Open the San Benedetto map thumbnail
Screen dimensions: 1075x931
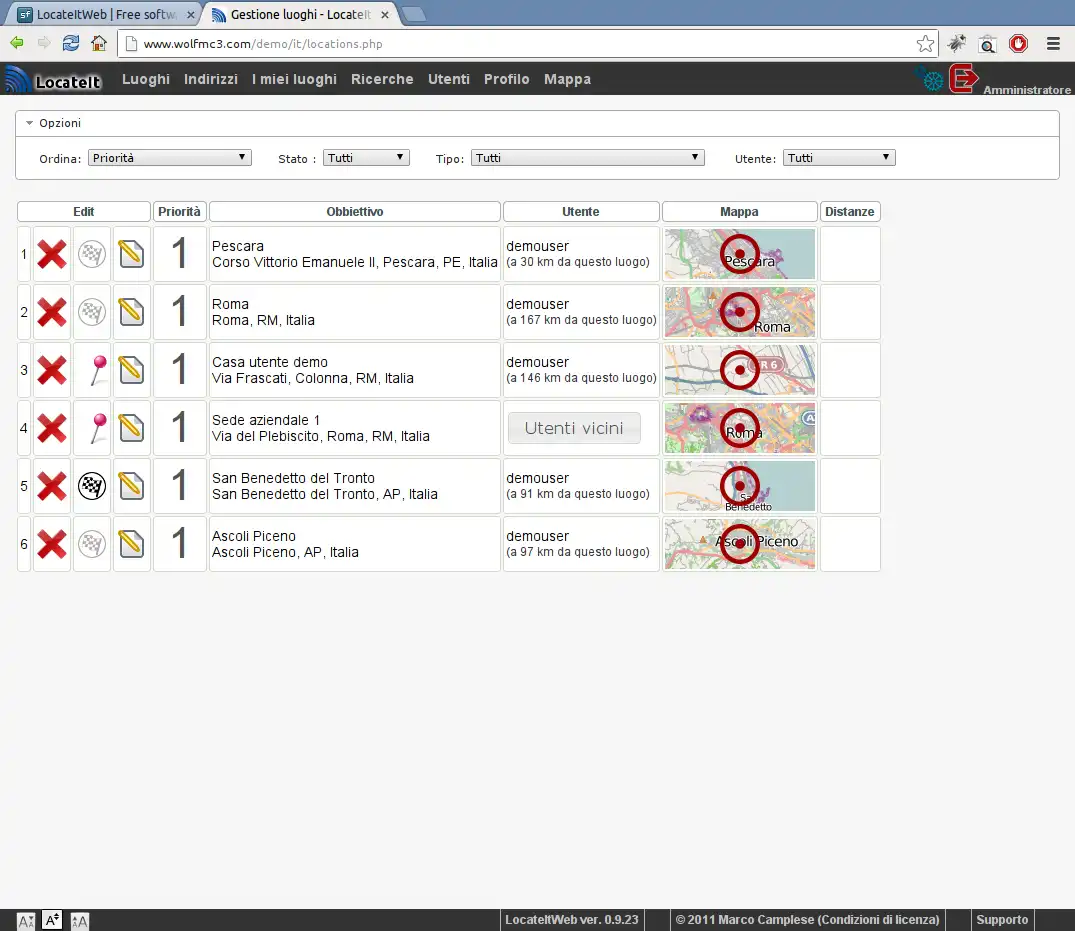click(740, 486)
